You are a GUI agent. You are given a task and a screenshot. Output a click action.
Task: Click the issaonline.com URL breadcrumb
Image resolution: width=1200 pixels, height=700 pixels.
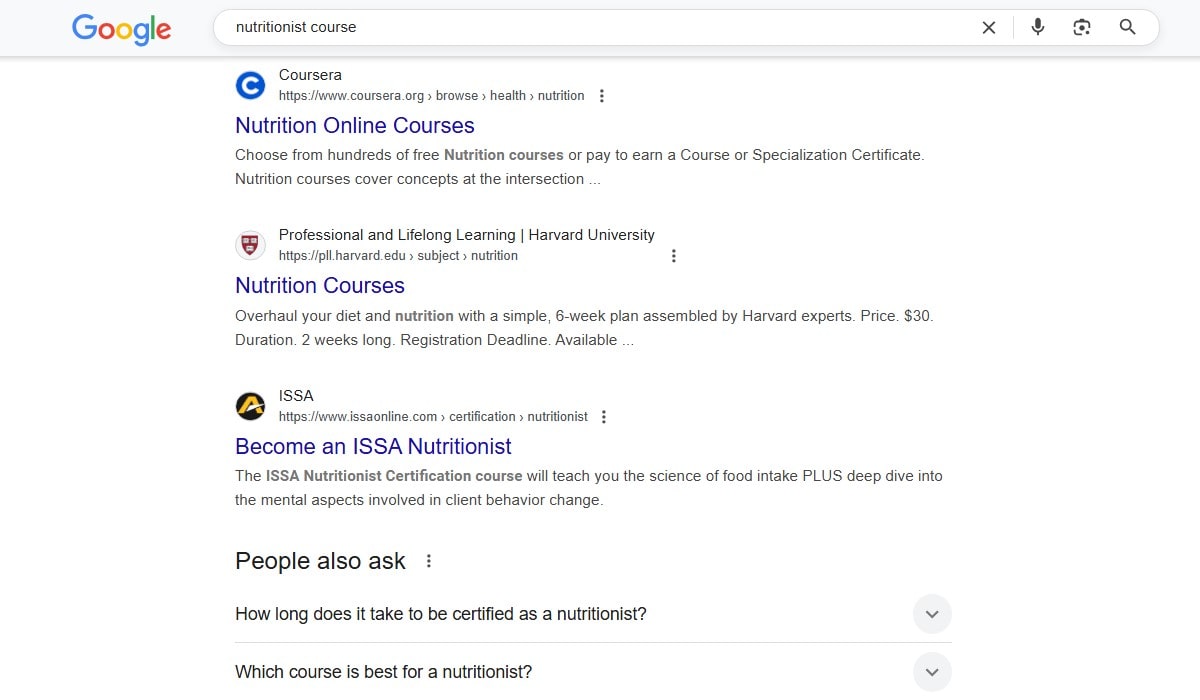click(433, 417)
